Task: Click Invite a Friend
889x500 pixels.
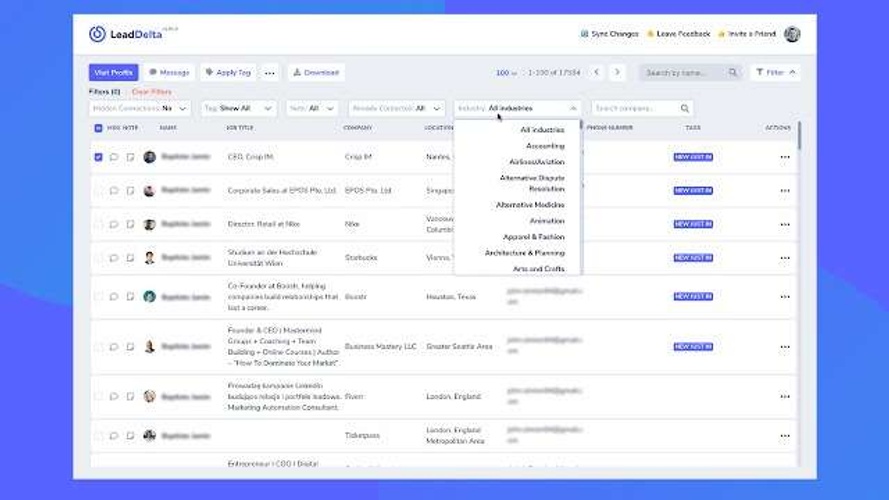Action: [747, 34]
